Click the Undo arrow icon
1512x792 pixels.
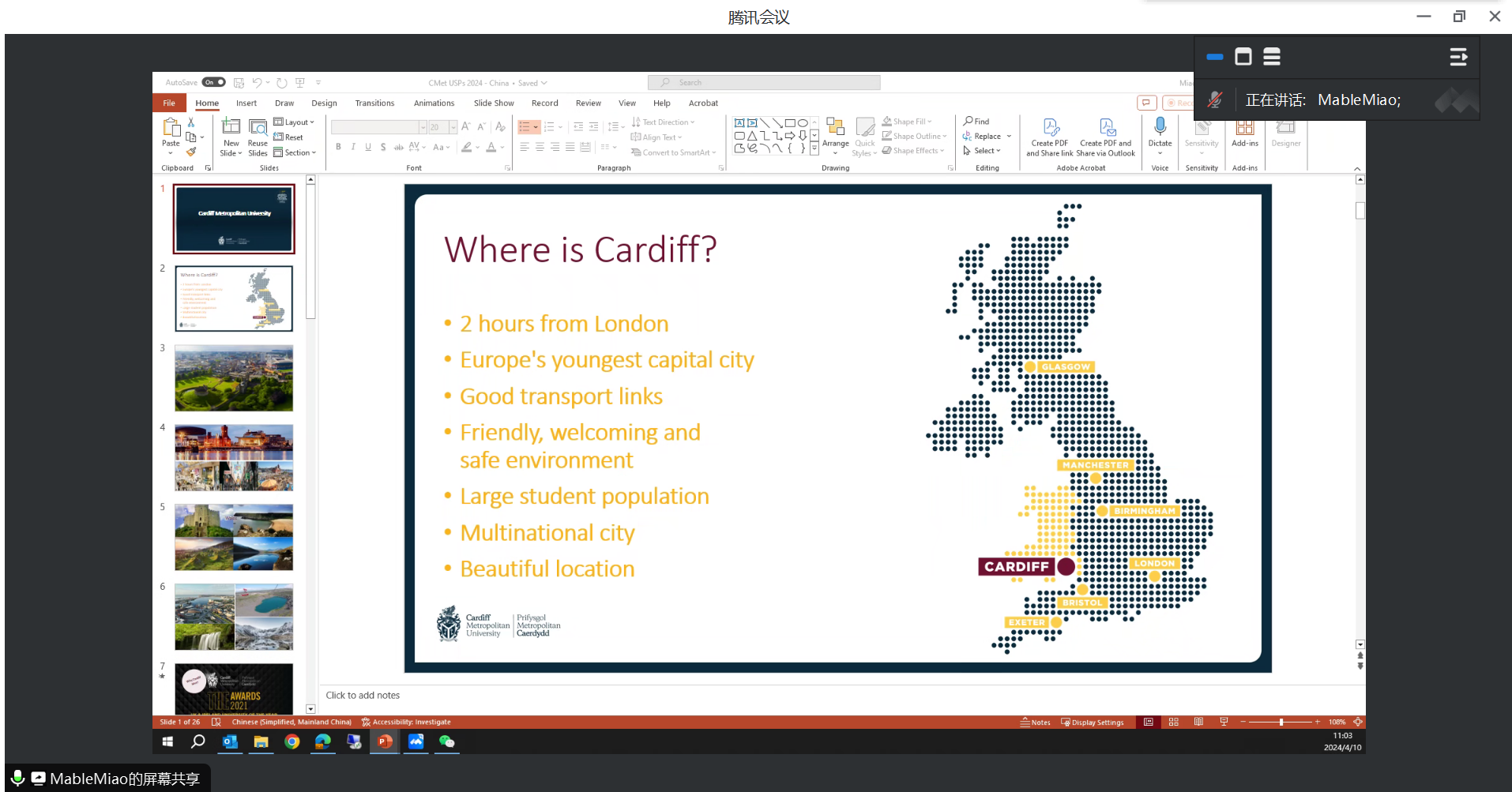257,82
